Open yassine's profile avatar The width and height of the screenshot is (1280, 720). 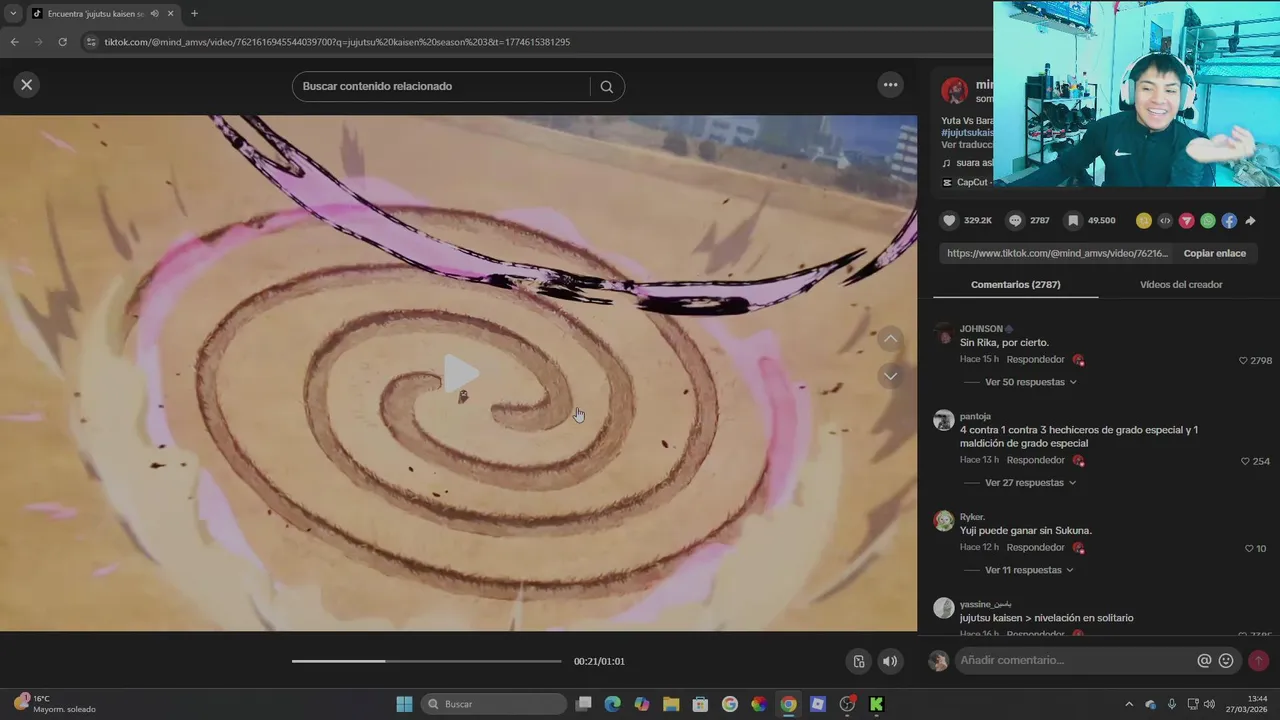point(943,608)
